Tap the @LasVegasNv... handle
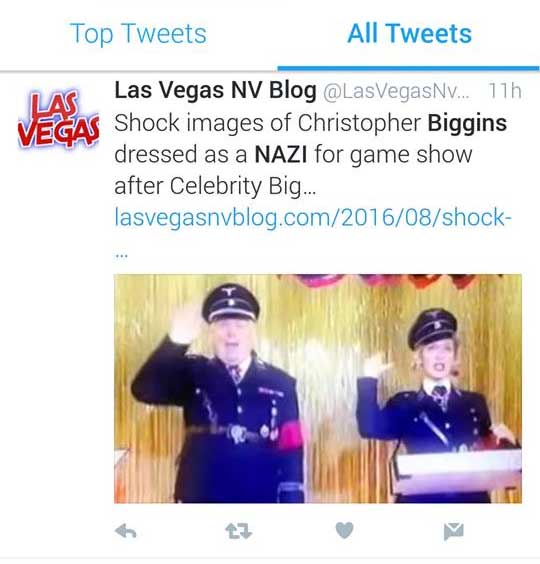Image resolution: width=540 pixels, height=564 pixels. click(396, 91)
